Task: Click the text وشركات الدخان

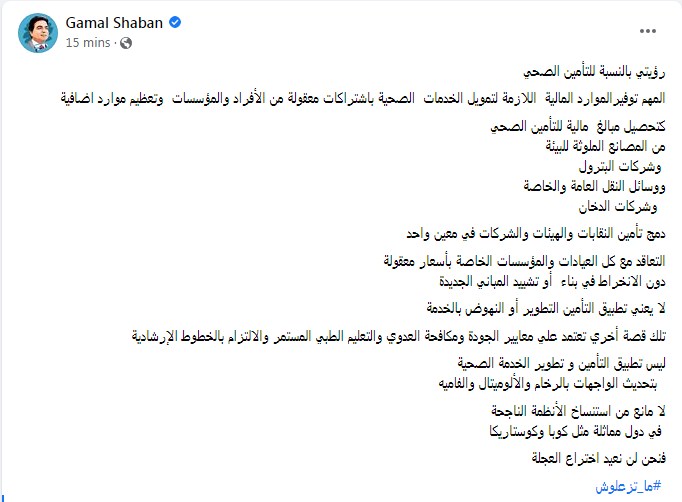Action: click(628, 206)
